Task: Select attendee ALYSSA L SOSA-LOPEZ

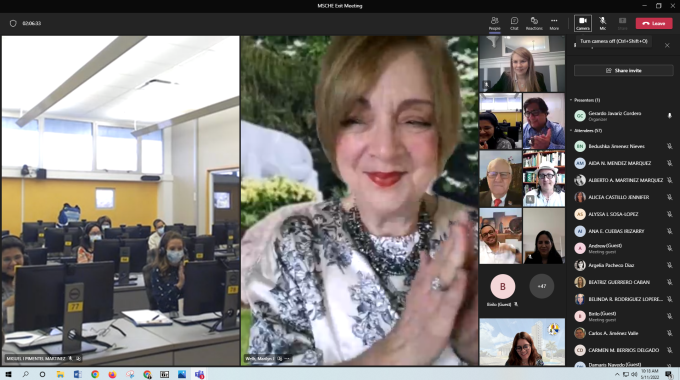Action: click(623, 214)
